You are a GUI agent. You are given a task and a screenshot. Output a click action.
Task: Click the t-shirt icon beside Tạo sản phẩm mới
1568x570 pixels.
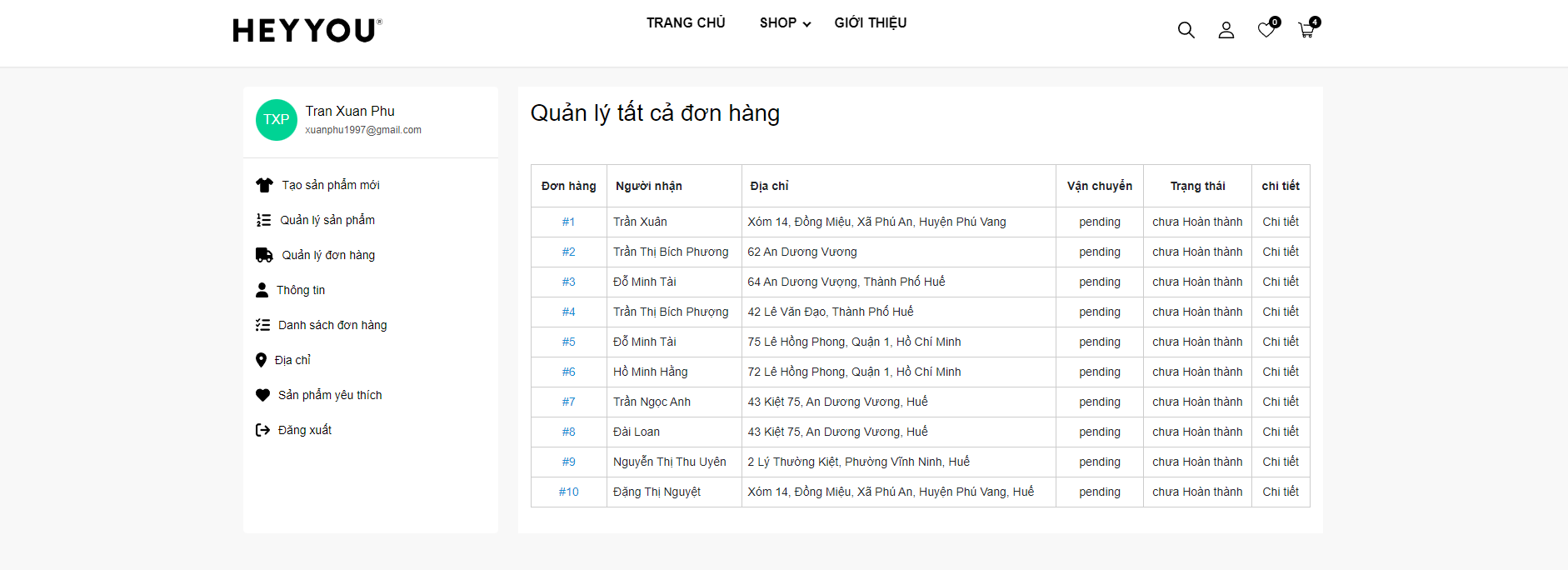[x=264, y=185]
